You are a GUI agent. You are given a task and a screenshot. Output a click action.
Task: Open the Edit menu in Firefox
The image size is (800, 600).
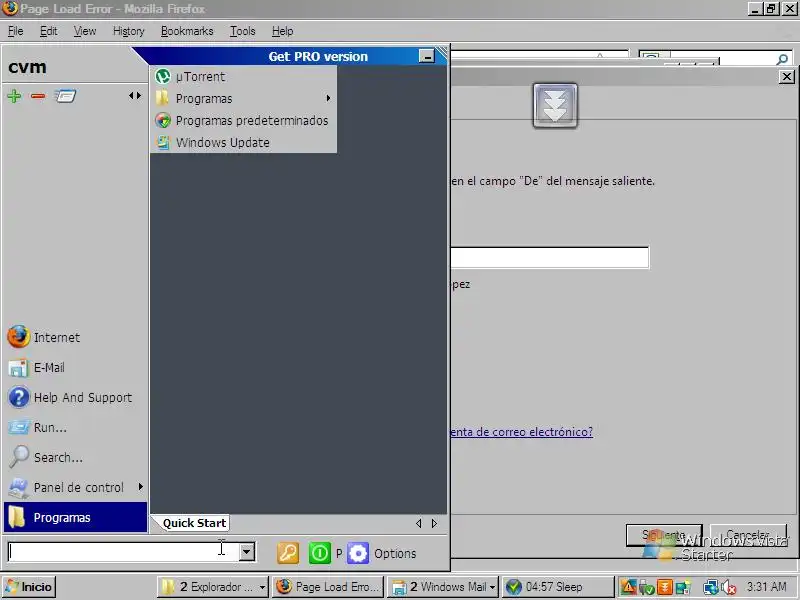[x=48, y=31]
